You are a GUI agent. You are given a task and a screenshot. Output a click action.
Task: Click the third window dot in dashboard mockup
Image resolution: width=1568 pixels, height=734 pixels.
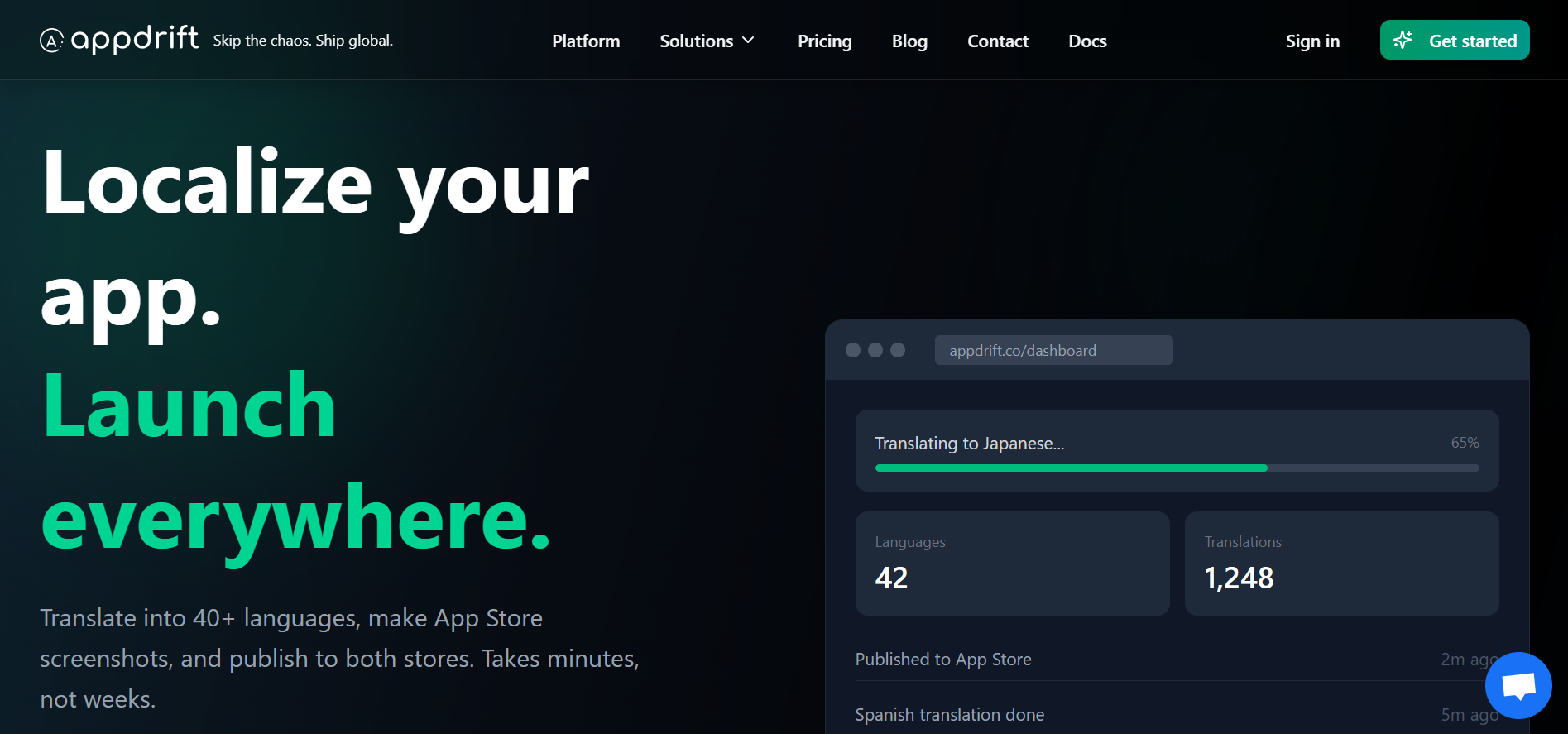(x=898, y=350)
